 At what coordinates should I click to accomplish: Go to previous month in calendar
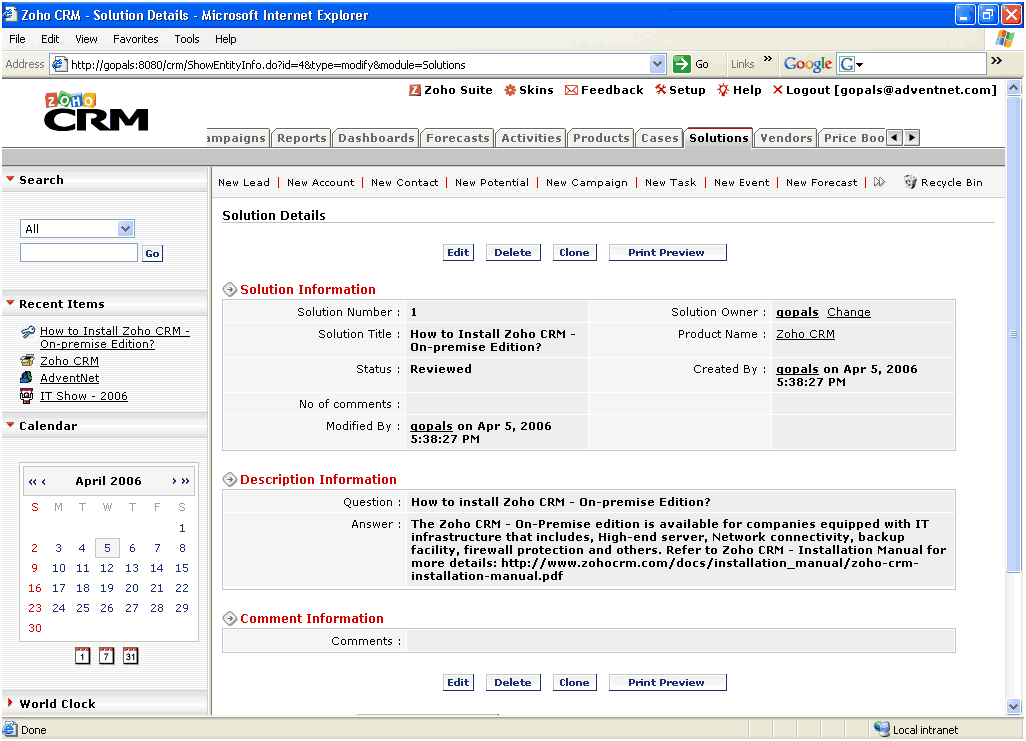point(44,481)
